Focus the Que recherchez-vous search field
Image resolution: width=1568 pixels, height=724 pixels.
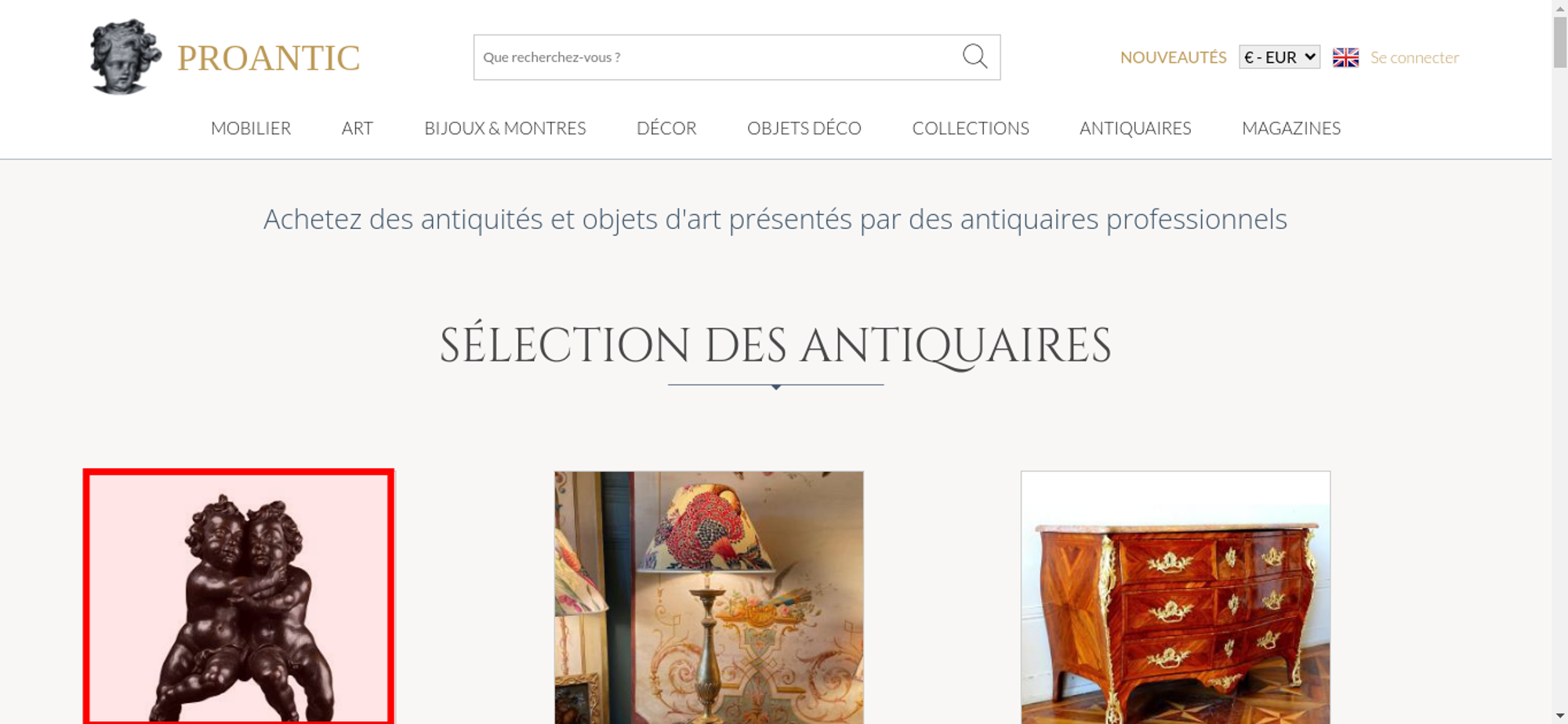717,57
